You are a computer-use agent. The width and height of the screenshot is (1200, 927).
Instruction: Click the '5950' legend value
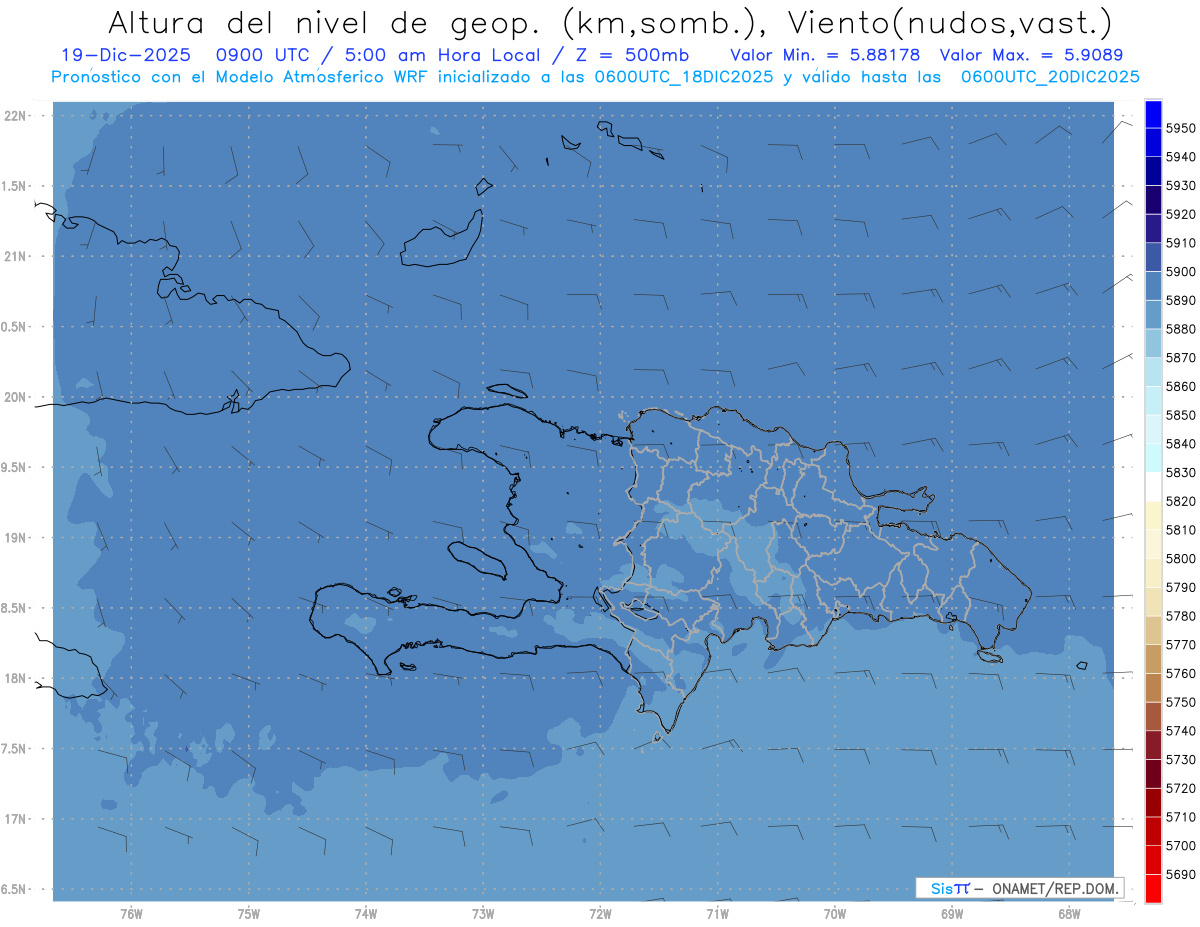pos(1180,128)
